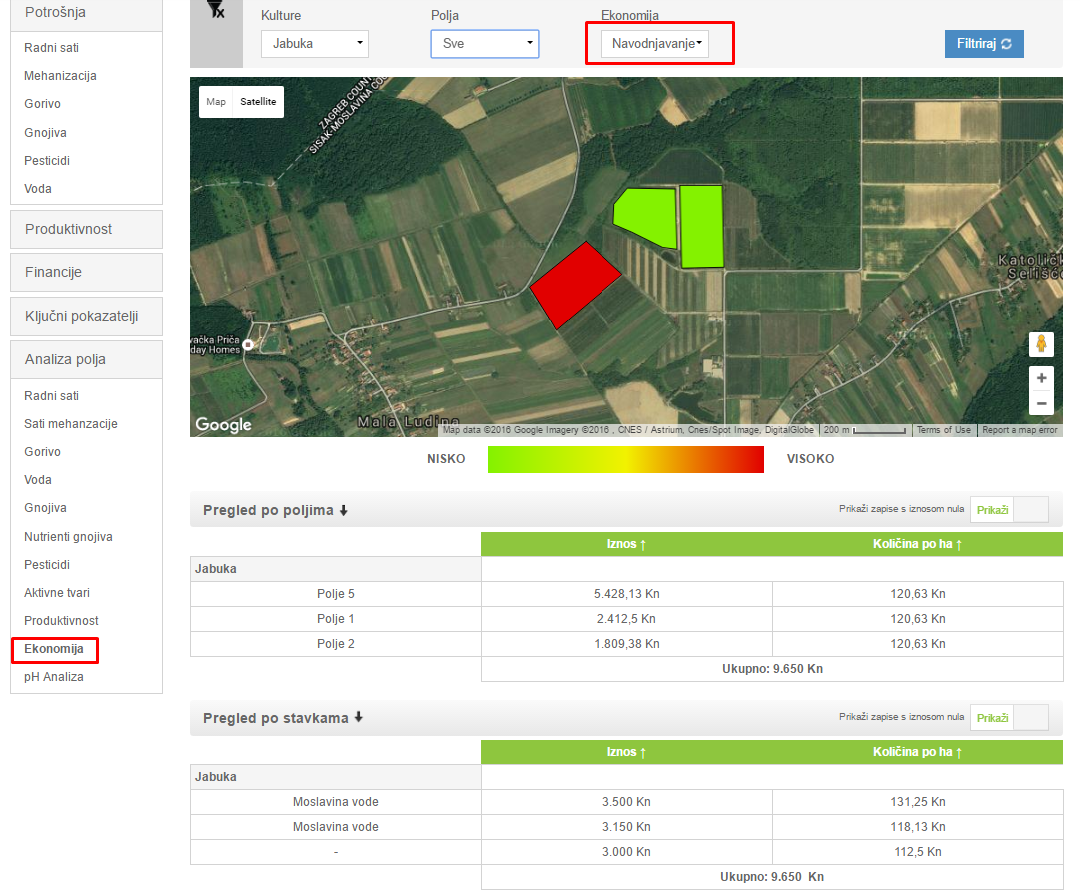Open the Kulture dropdown showing Jabuka
This screenshot has height=892, width=1080.
point(314,44)
